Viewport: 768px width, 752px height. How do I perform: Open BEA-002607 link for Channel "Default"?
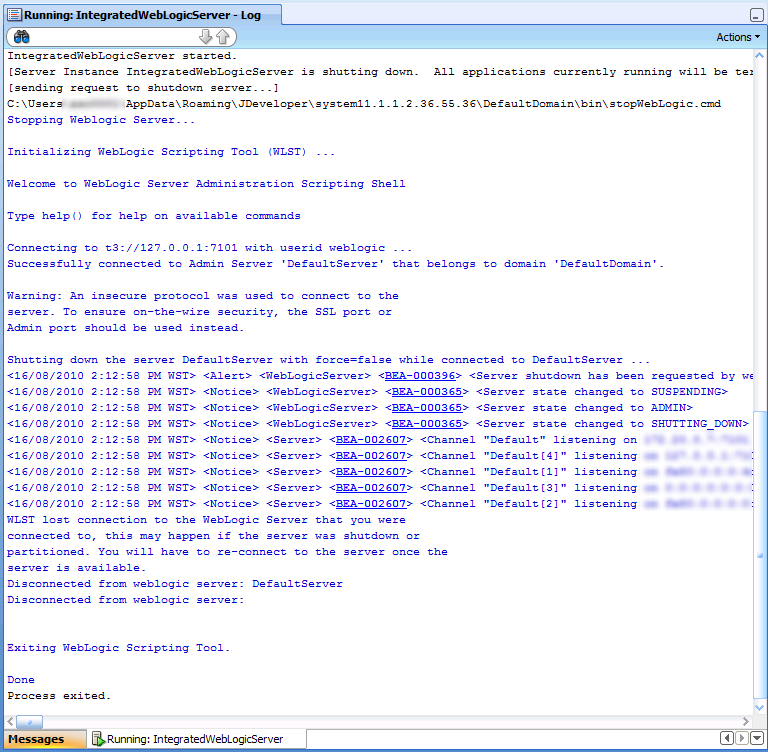(x=371, y=440)
